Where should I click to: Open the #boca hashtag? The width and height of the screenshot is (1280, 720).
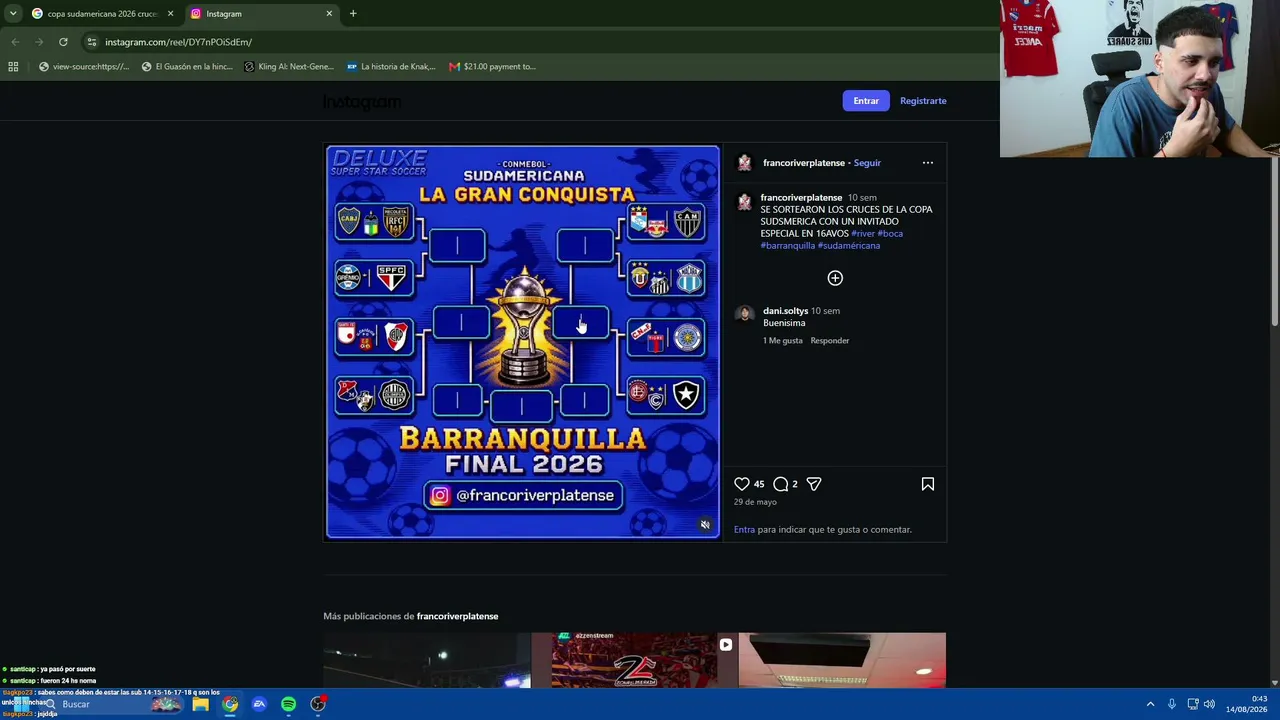pyautogui.click(x=890, y=234)
